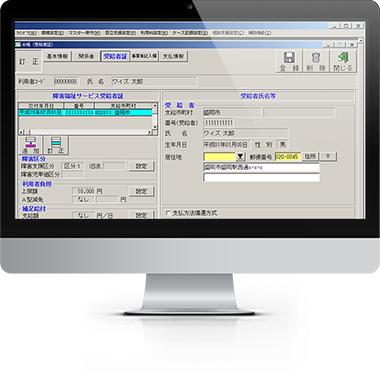The image size is (380, 372).
Task: Click the 登録 floppy disk save icon
Action: pos(289,61)
